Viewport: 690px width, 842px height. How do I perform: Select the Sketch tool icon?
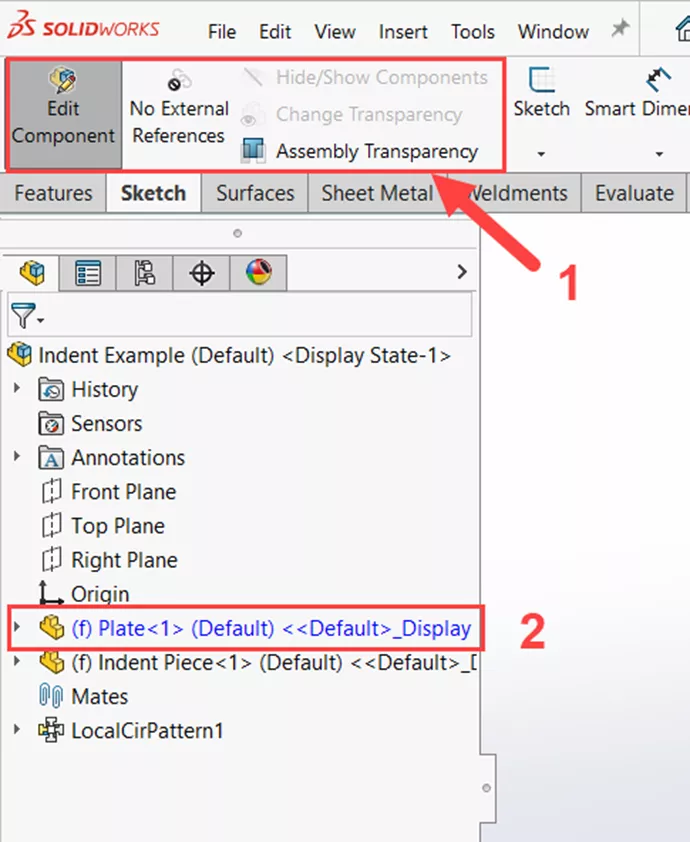click(x=541, y=79)
